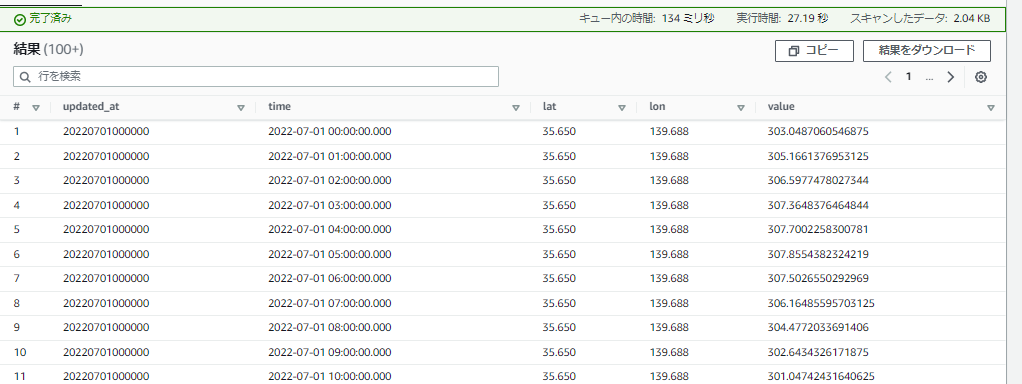Viewport: 1022px width, 384px height.
Task: Select value 304.4772033691406
Action: pos(818,327)
